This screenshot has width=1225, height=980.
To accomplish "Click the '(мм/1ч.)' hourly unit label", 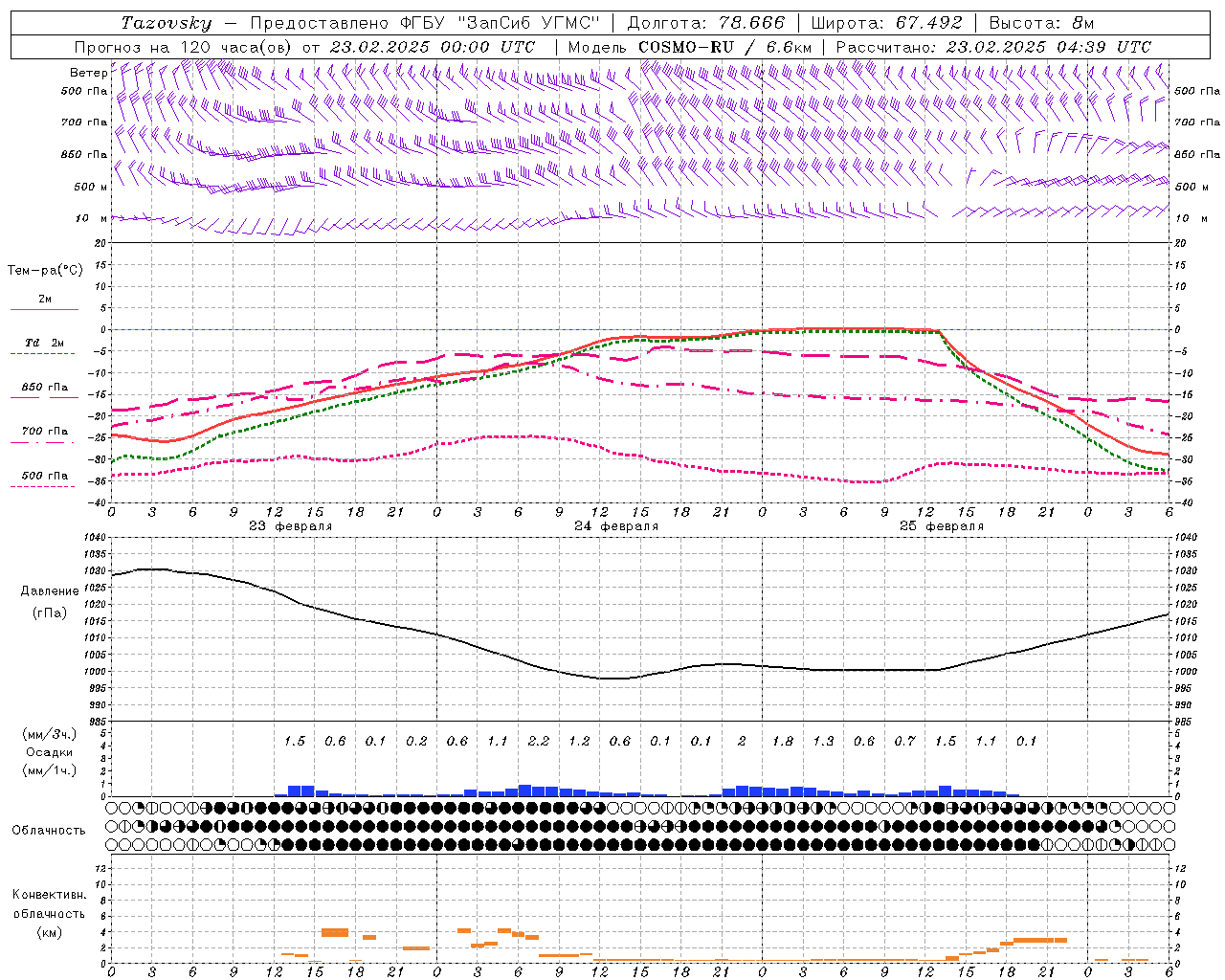I will coord(50,770).
